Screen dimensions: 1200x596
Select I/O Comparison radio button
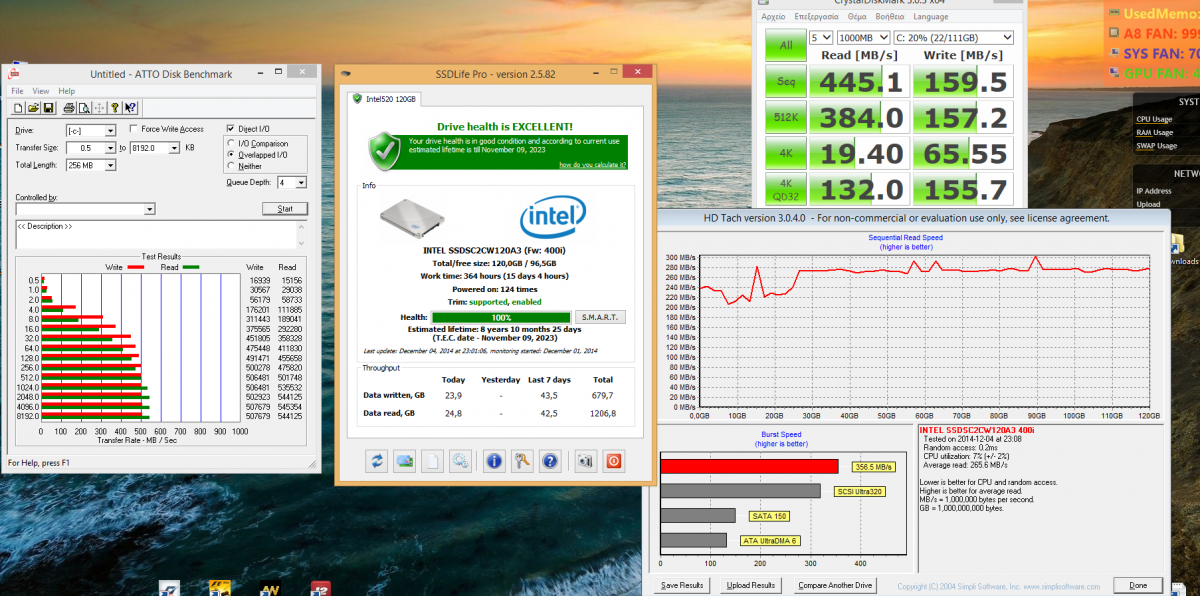click(x=231, y=143)
